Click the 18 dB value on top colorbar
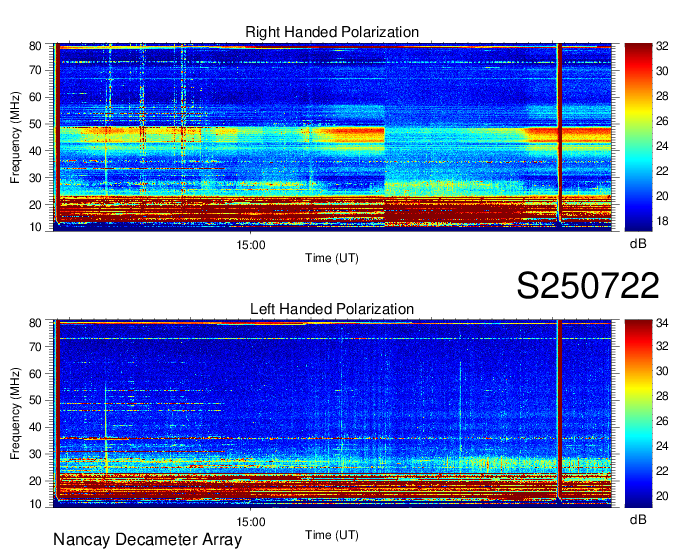 click(x=662, y=222)
